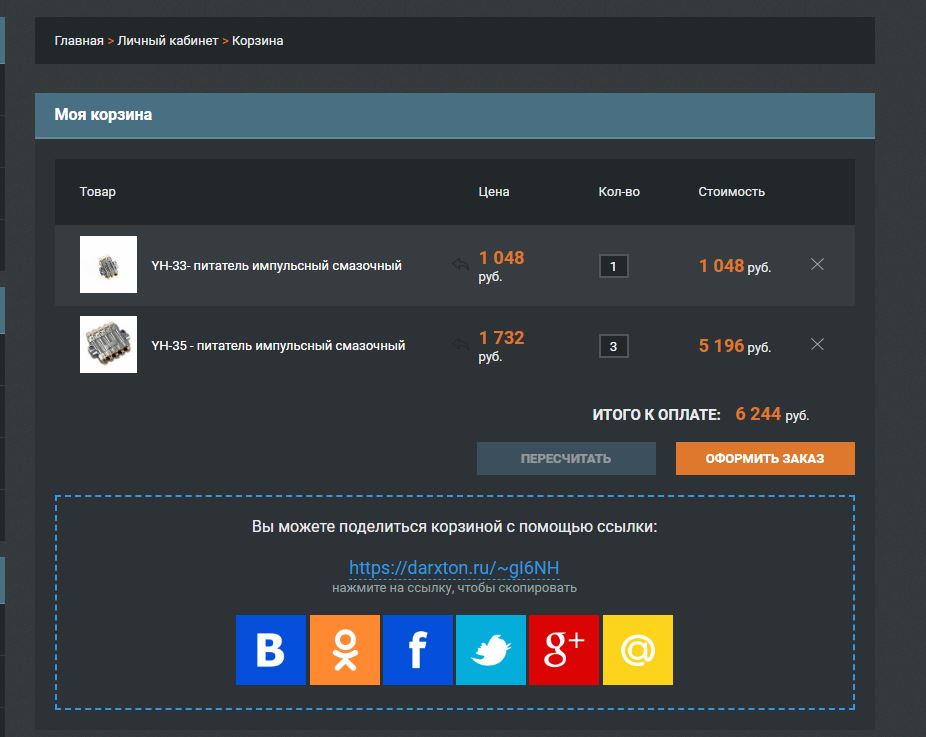Go to Главная breadcrumb
Image resolution: width=926 pixels, height=737 pixels.
click(x=79, y=41)
